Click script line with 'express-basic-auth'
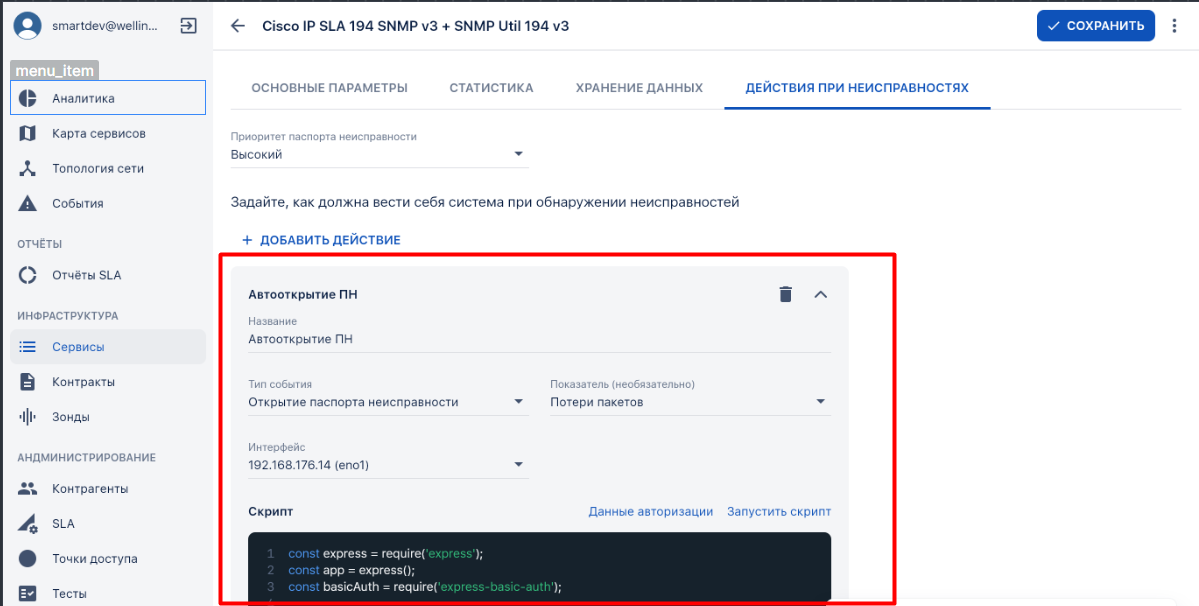Viewport: 1199px width, 606px height. click(425, 587)
